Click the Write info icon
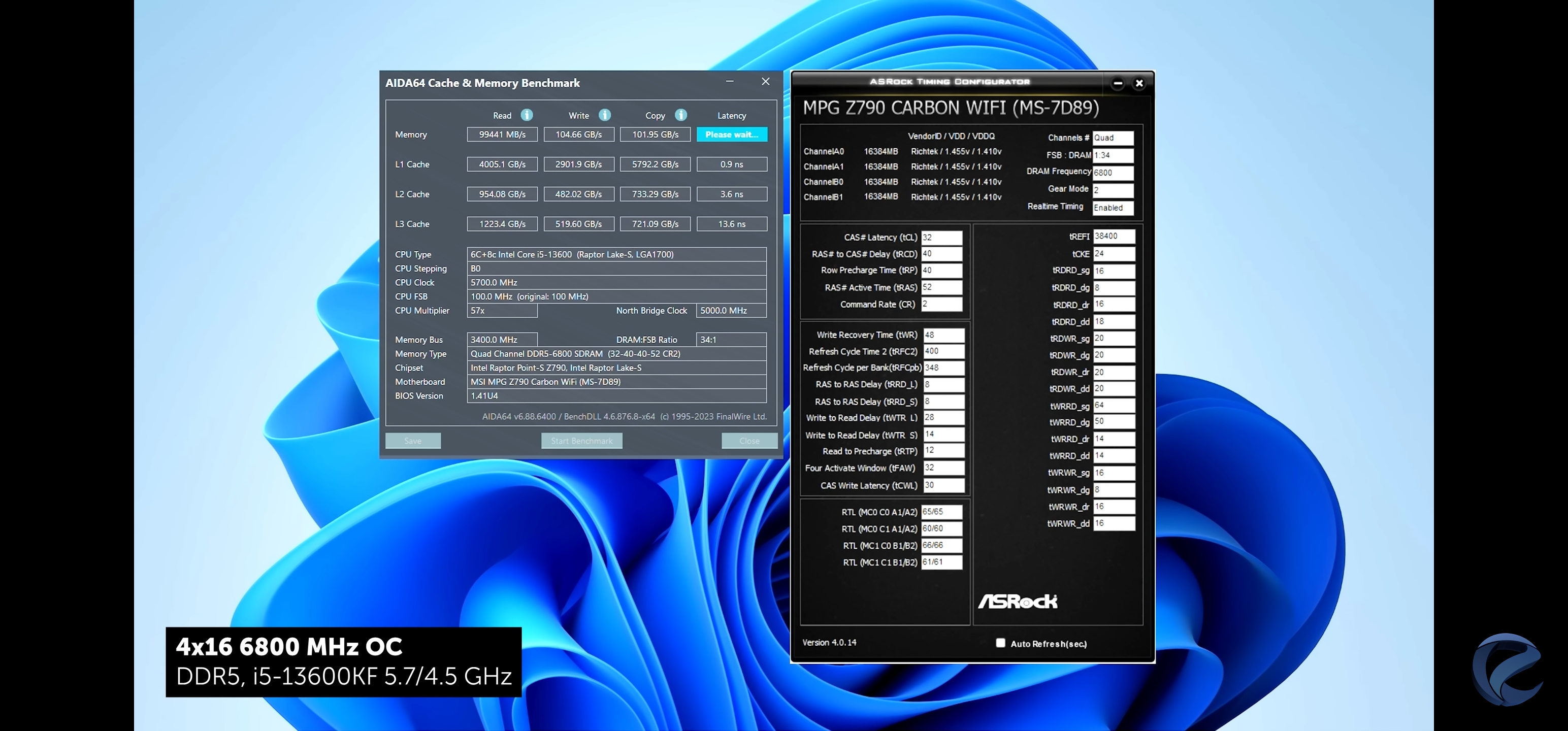This screenshot has height=731, width=1568. (x=604, y=115)
